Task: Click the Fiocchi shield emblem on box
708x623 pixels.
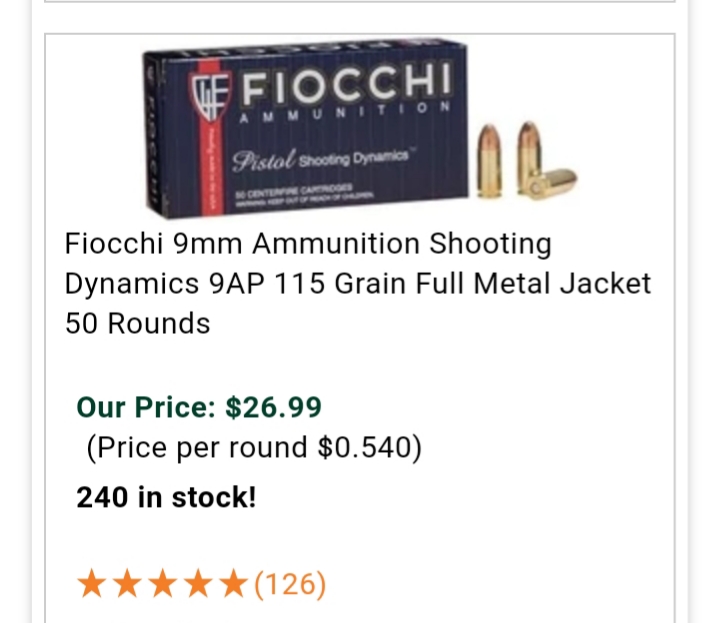Action: (210, 96)
